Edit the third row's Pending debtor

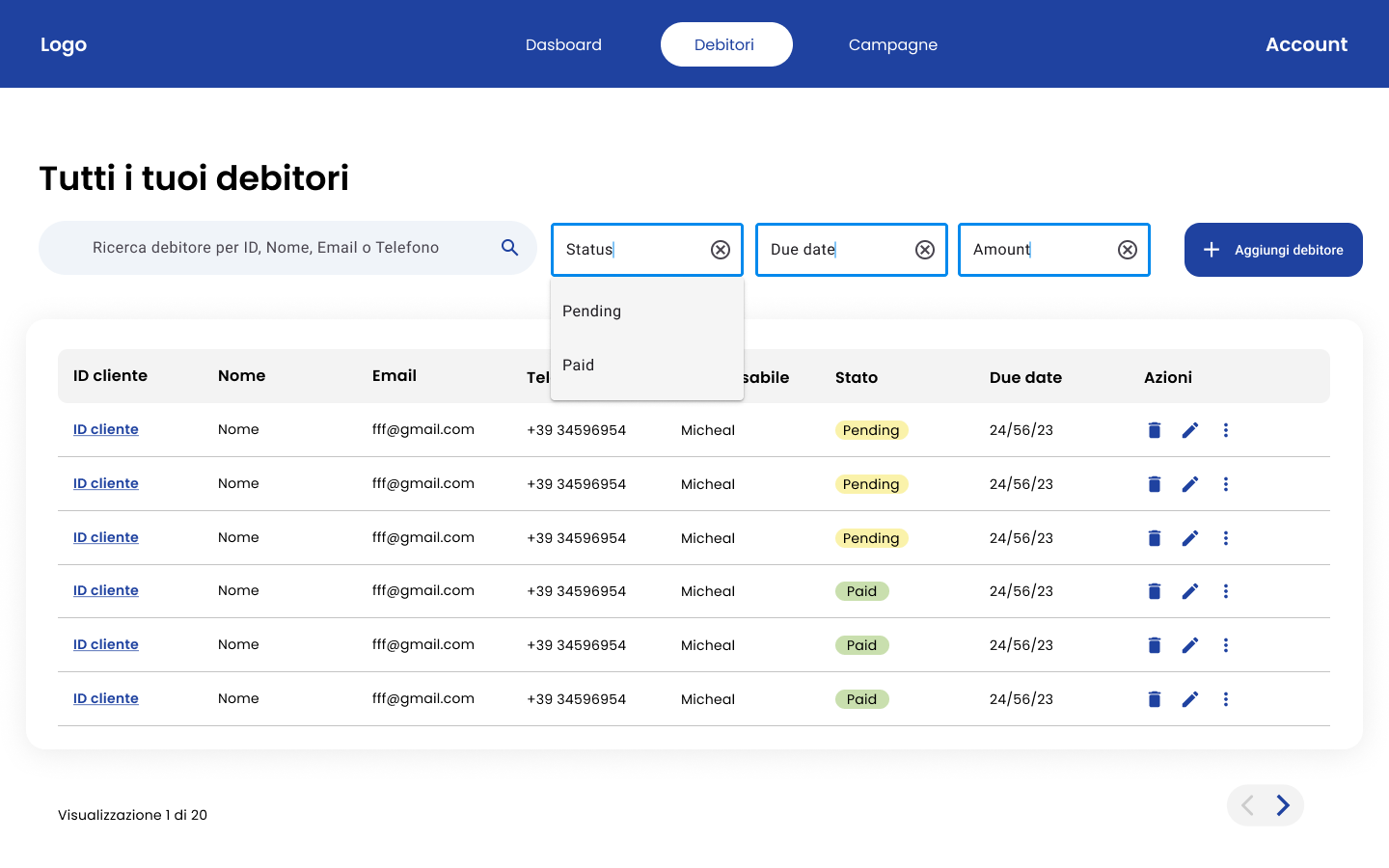tap(1190, 538)
